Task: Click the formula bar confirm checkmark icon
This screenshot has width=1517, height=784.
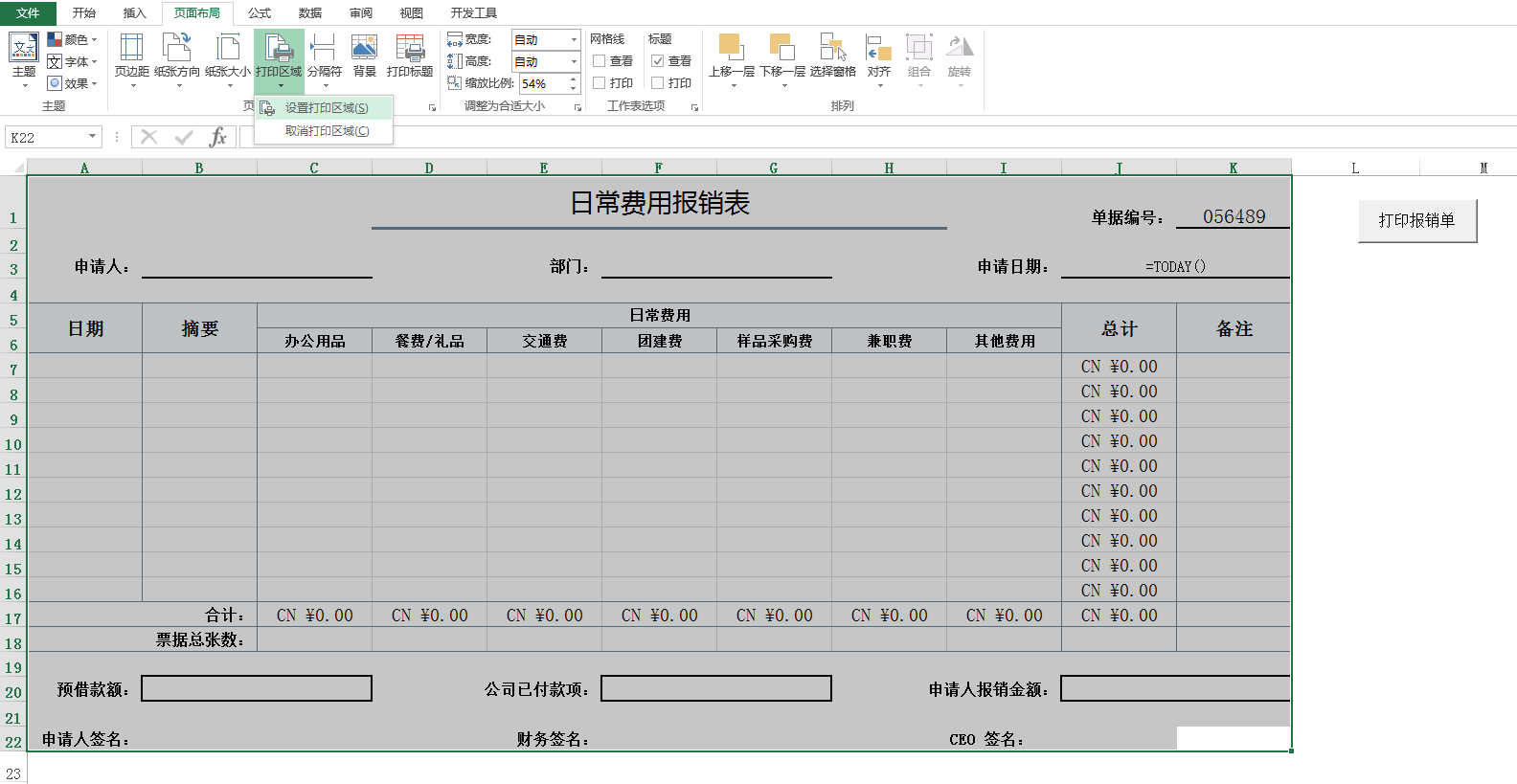Action: (x=184, y=137)
